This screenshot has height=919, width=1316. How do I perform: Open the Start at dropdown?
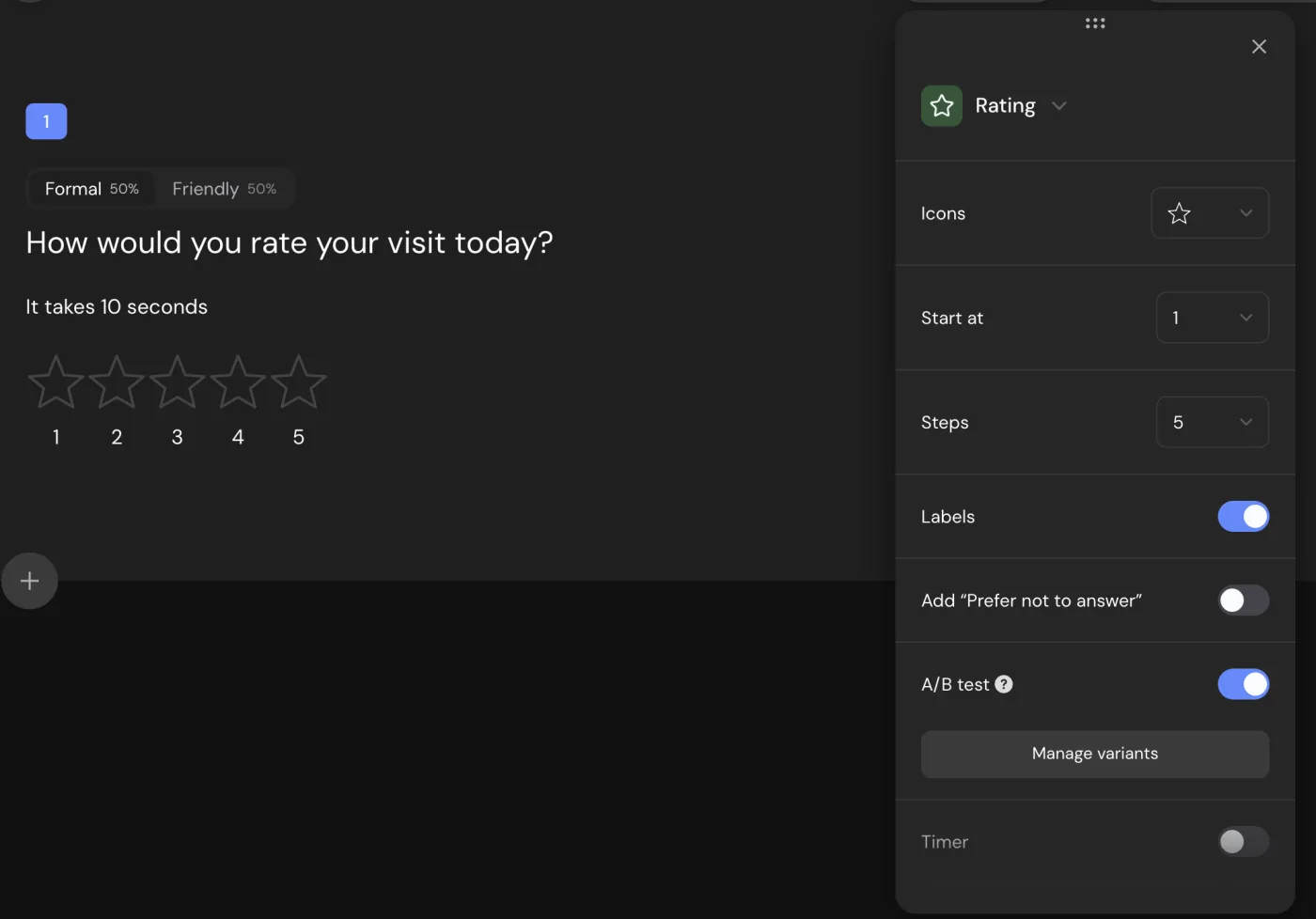click(x=1212, y=318)
